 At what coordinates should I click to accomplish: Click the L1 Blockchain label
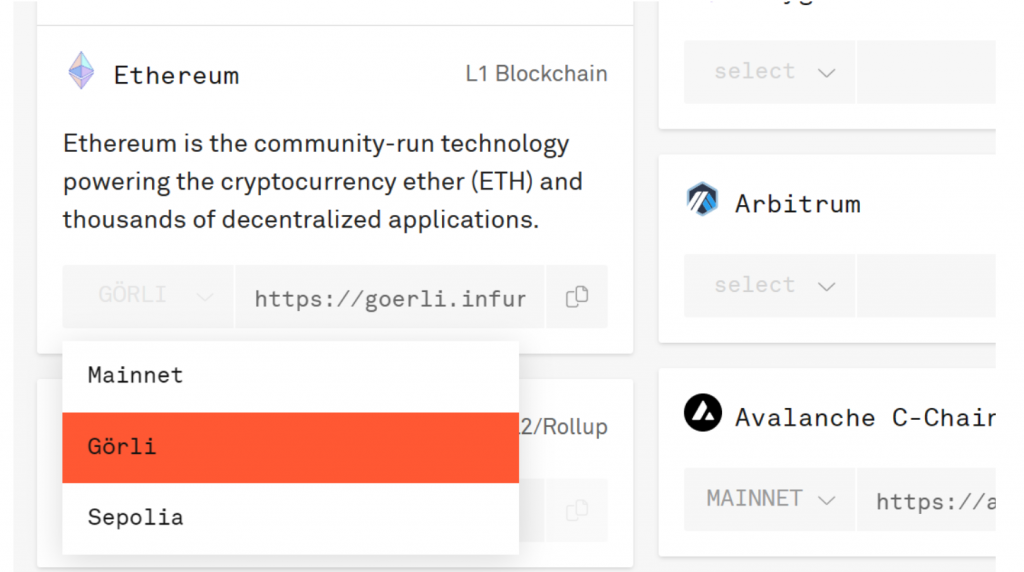(x=536, y=74)
